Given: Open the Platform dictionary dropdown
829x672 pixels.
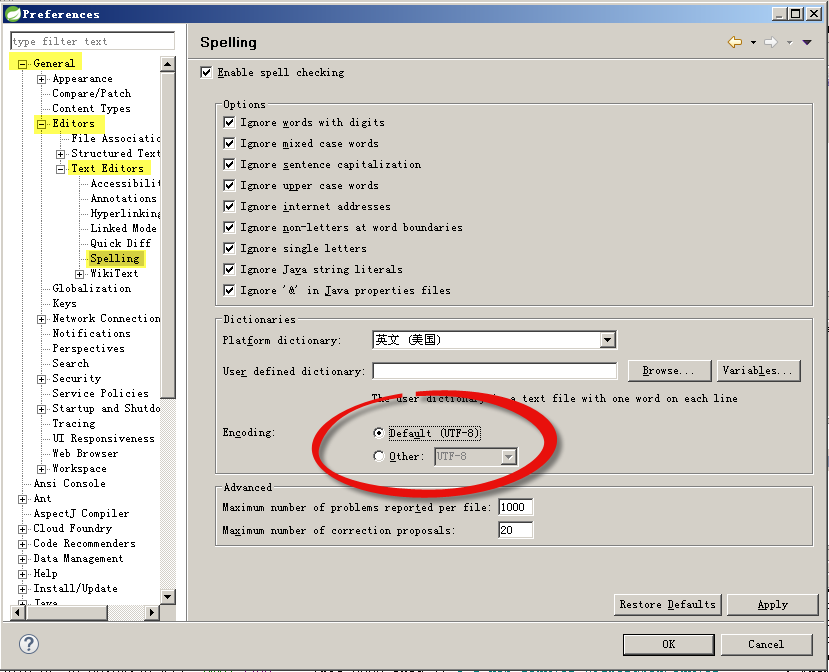Looking at the screenshot, I should (x=607, y=341).
